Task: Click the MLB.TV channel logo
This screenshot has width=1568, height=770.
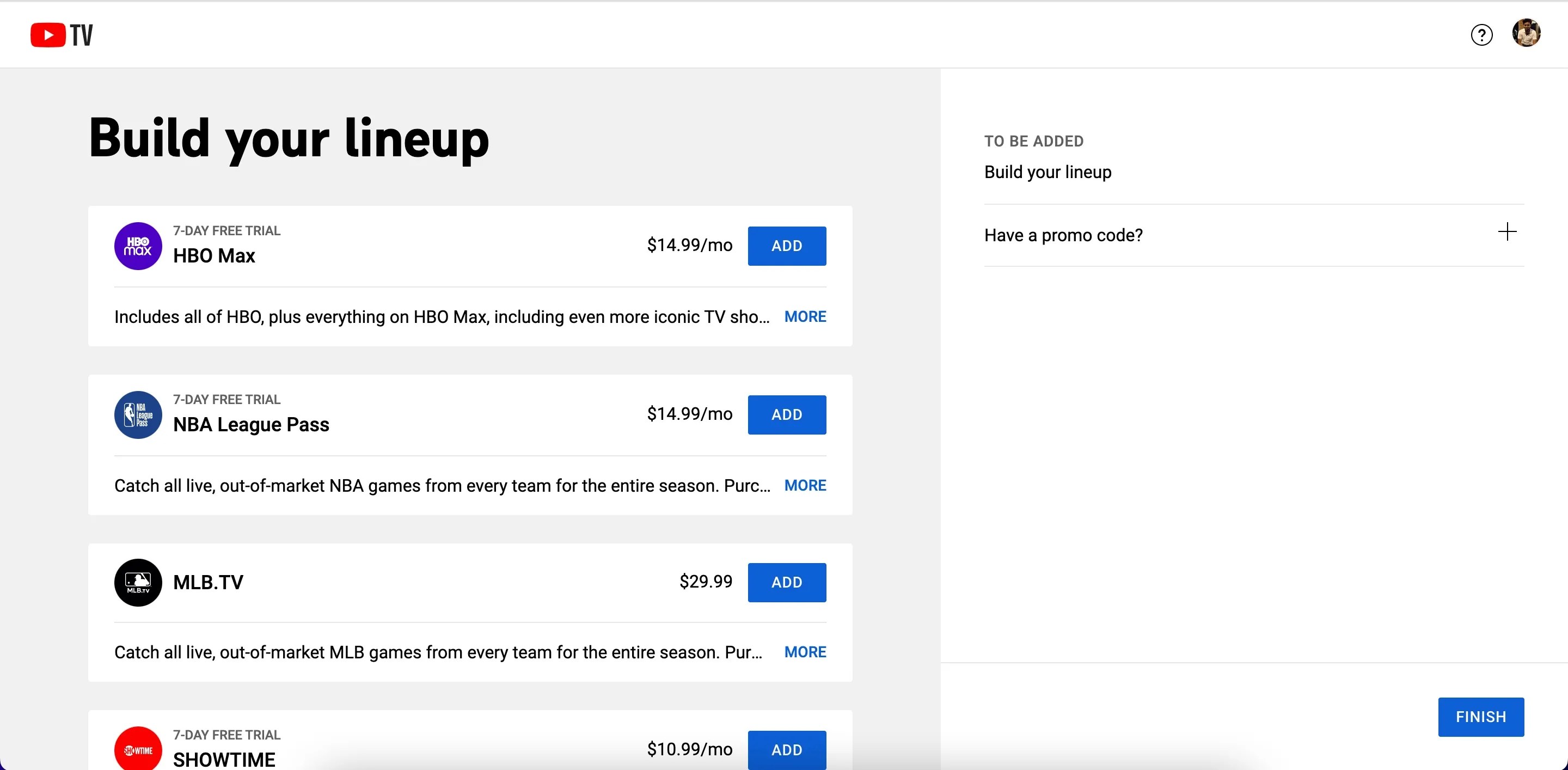Action: tap(138, 583)
